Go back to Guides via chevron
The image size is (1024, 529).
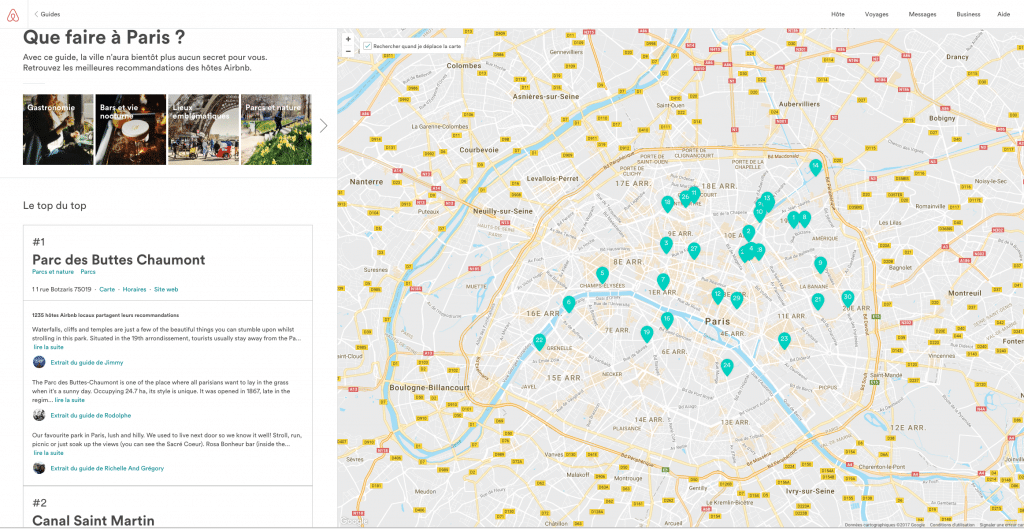click(x=36, y=14)
